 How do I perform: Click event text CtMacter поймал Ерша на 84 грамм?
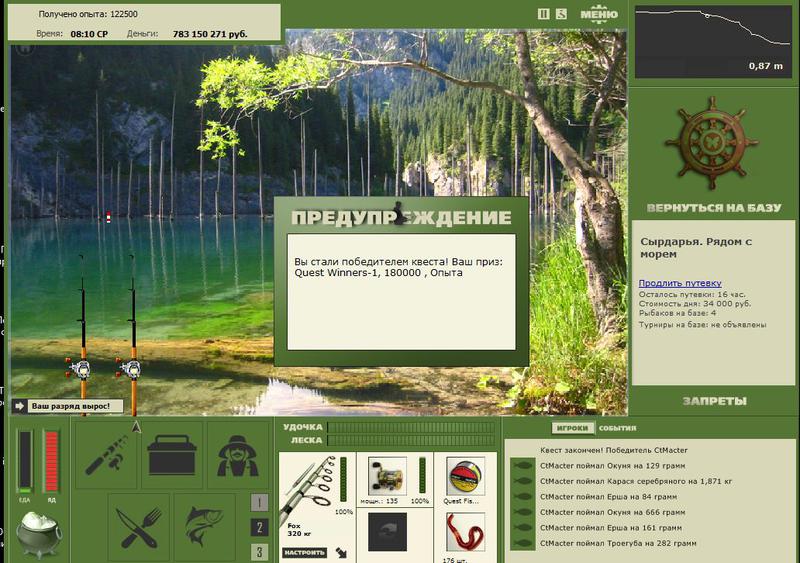tap(608, 497)
